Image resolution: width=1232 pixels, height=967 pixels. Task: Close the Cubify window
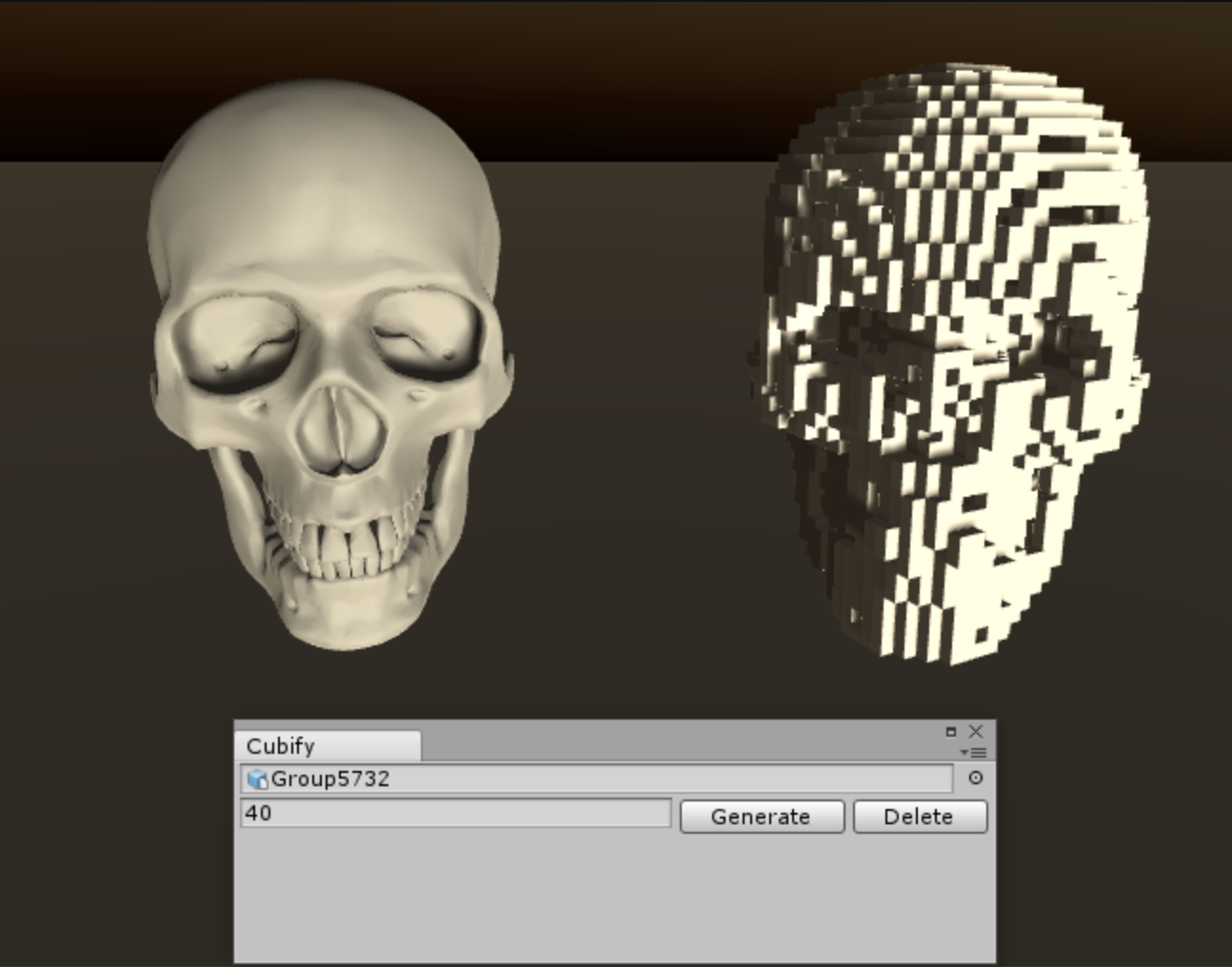(975, 732)
